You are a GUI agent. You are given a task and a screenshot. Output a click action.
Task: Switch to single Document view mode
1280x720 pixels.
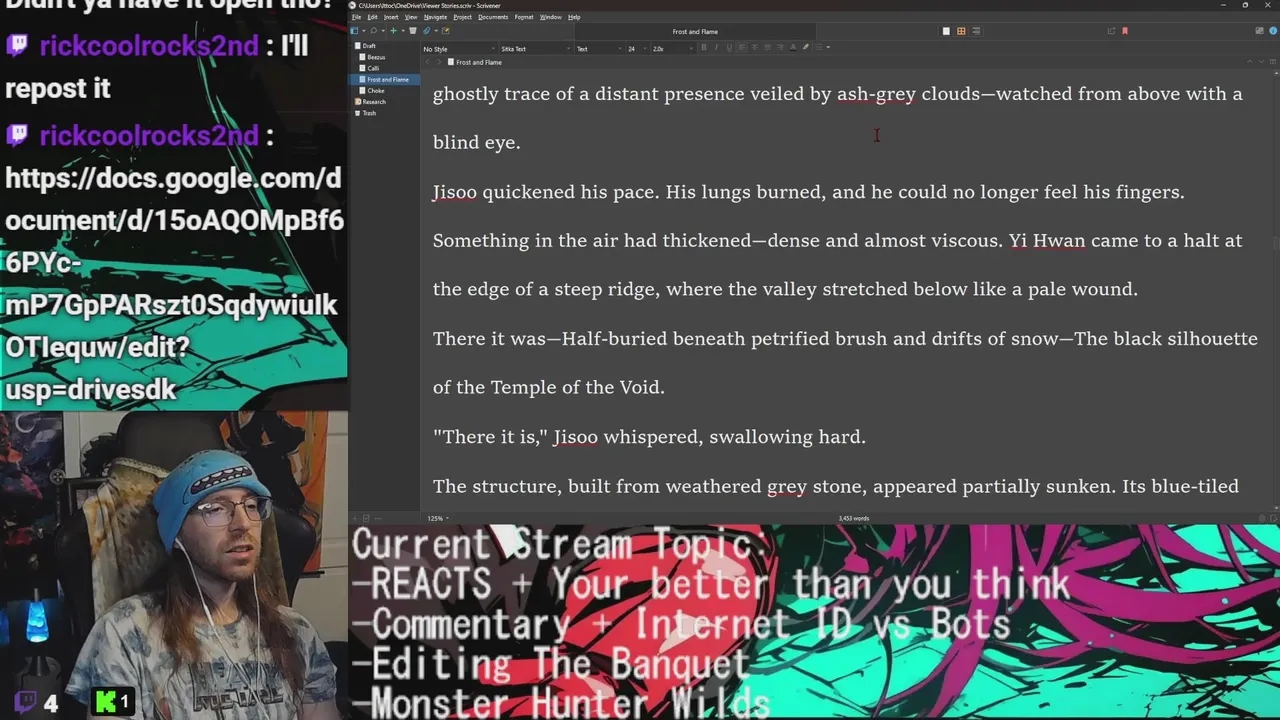[946, 31]
